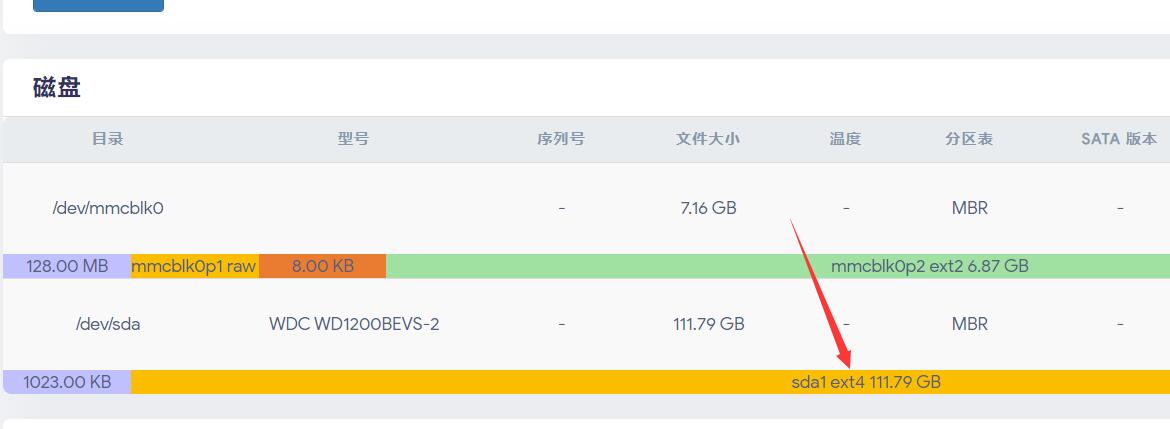Click the MBR value in the /dev/sda row
Screen dimensions: 1170x429
[969, 324]
